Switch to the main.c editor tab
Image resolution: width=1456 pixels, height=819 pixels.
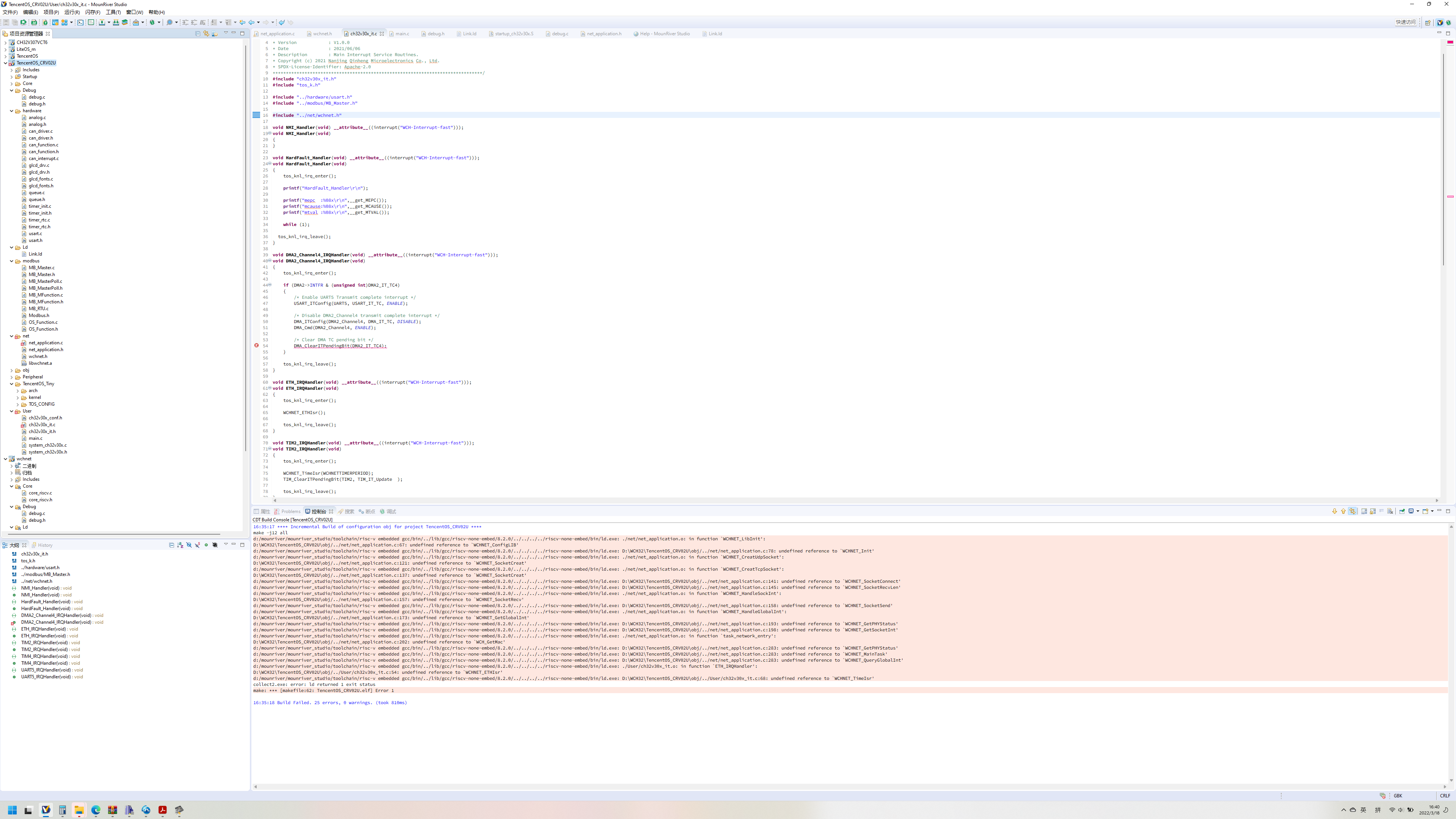point(399,33)
